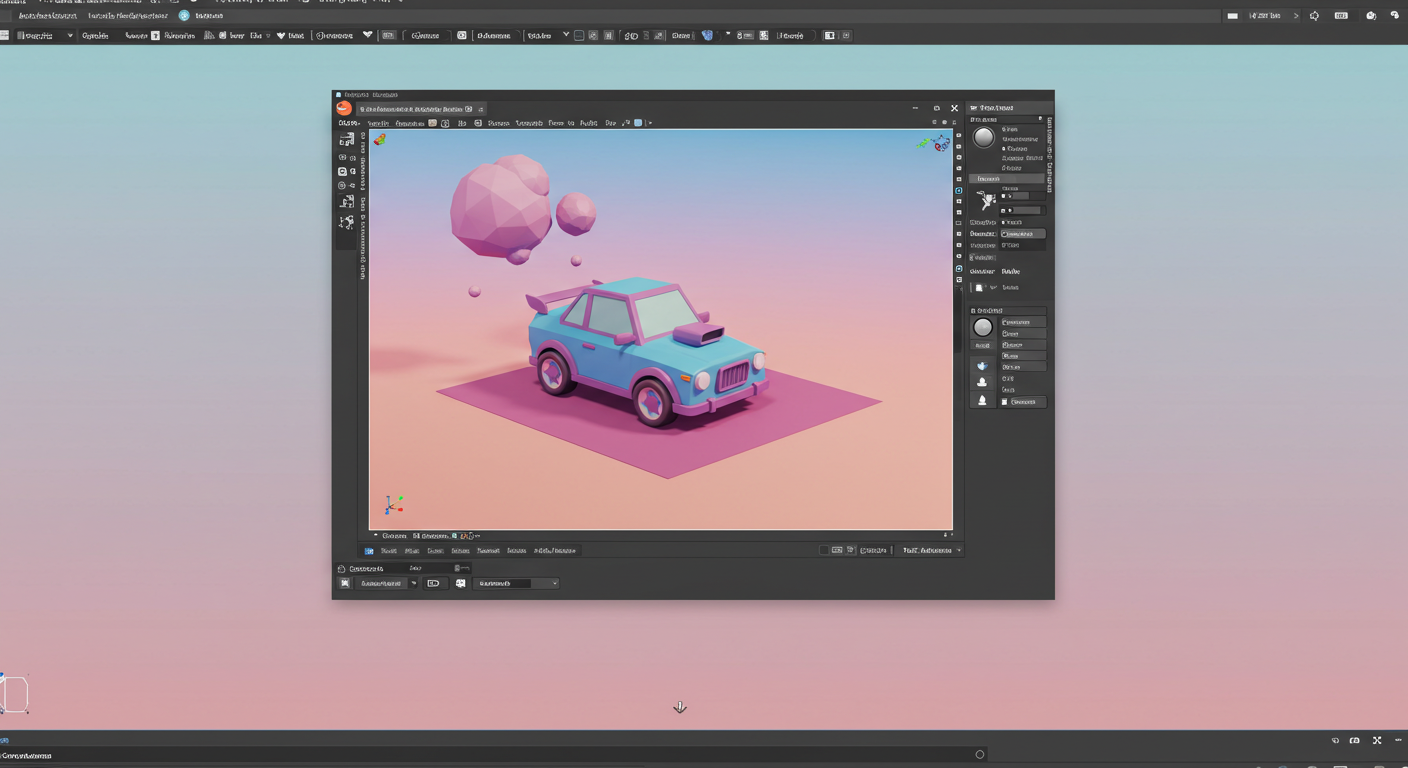Toggle the checkbox at bottom of right panel
1408x768 pixels.
1005,402
